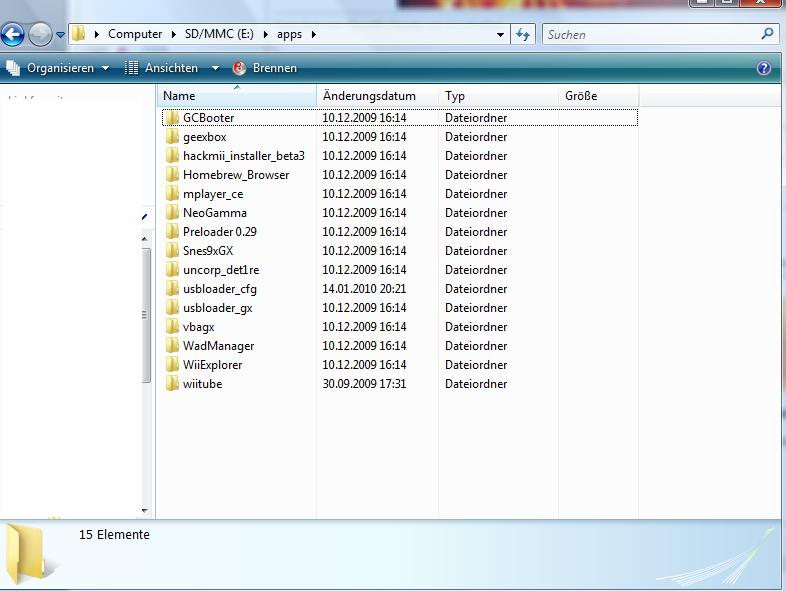Select the usbloader_gx folder icon
Viewport: 786px width, 591px height.
[x=172, y=307]
